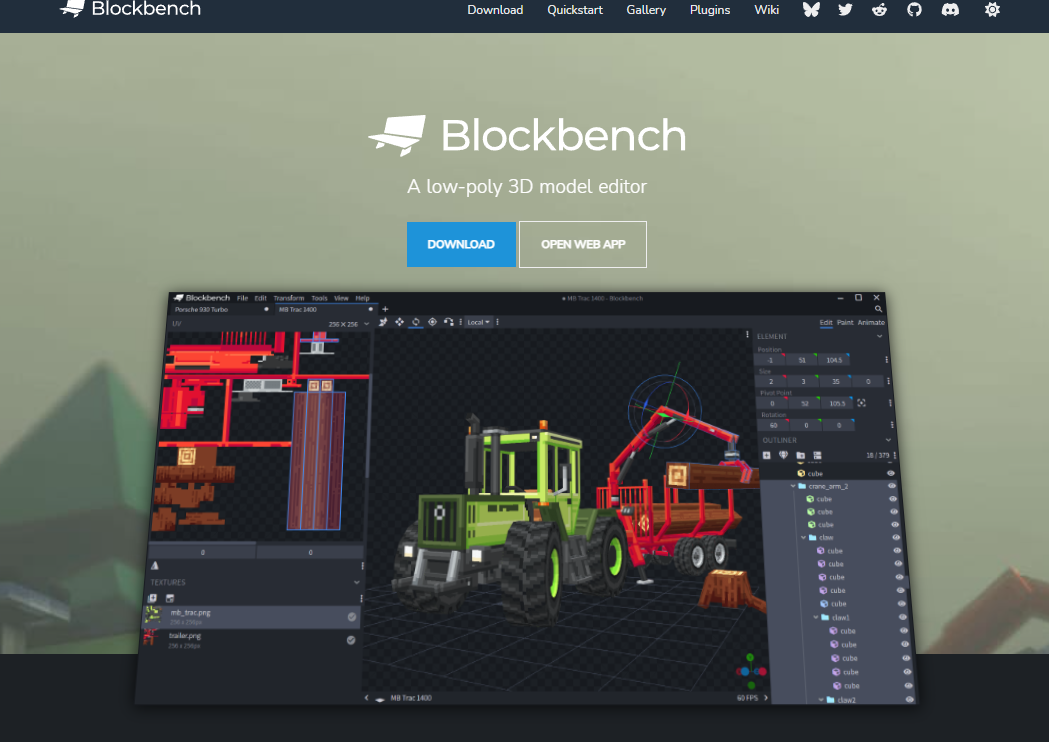Open the 256 X 256 UV size dropdown

click(x=348, y=324)
